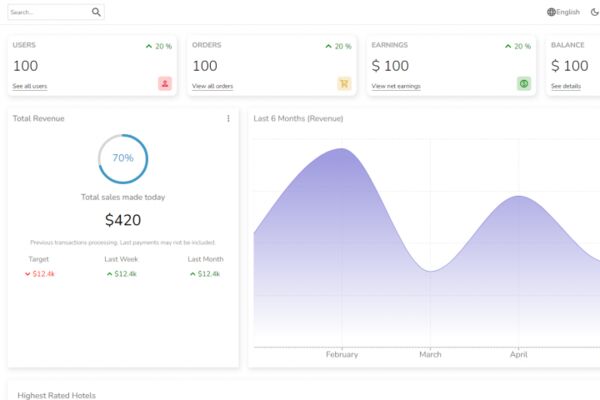The image size is (600, 400).
Task: Click the March label on chart axis
Action: coord(430,354)
